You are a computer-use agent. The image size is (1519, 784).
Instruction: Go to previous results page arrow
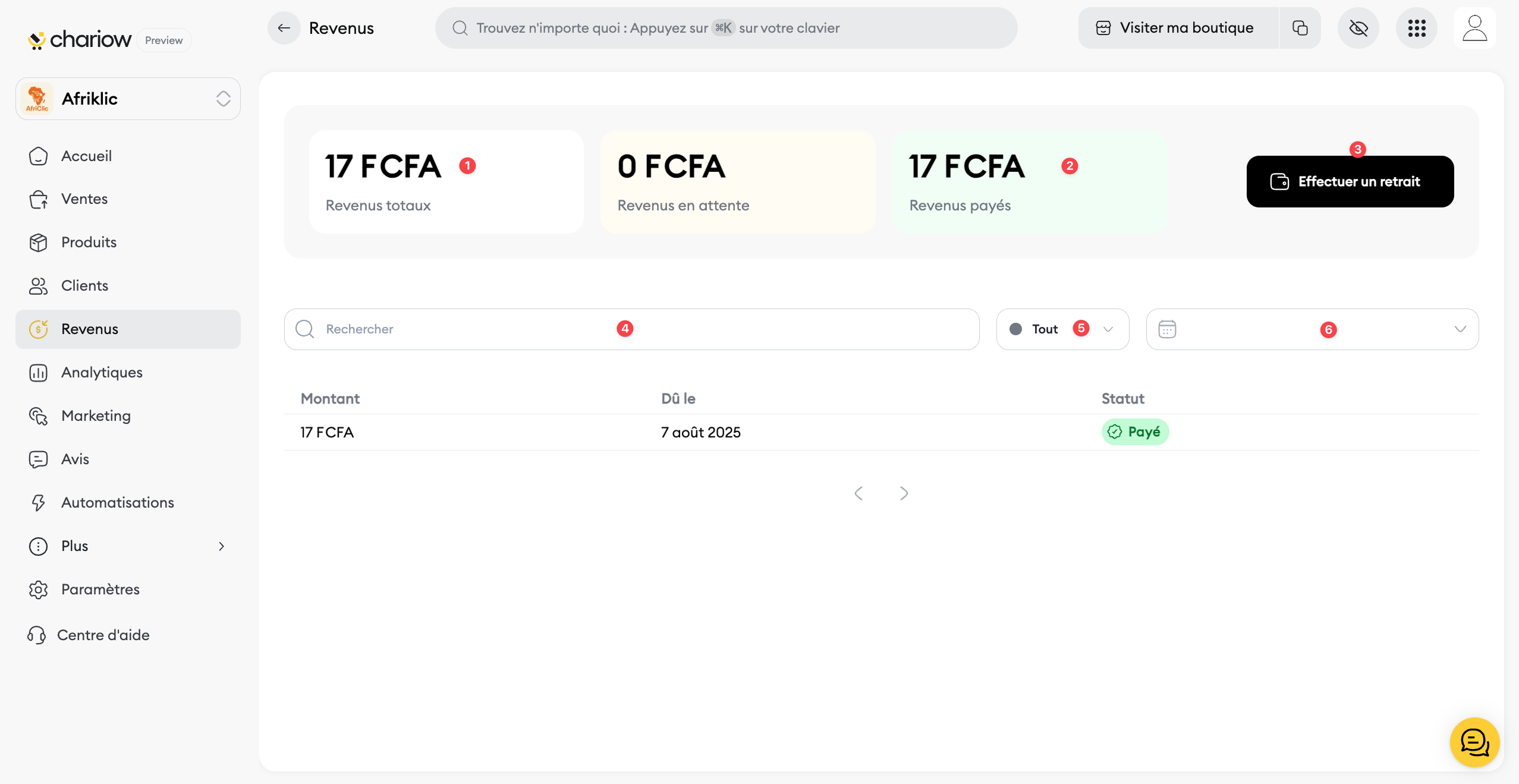click(x=858, y=493)
